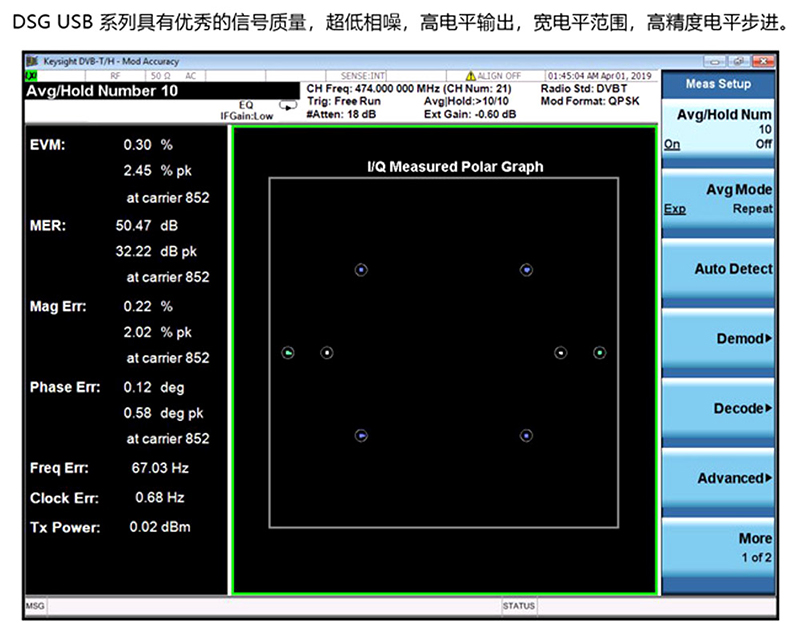Click the ALIGN OFF warning icon

470,75
